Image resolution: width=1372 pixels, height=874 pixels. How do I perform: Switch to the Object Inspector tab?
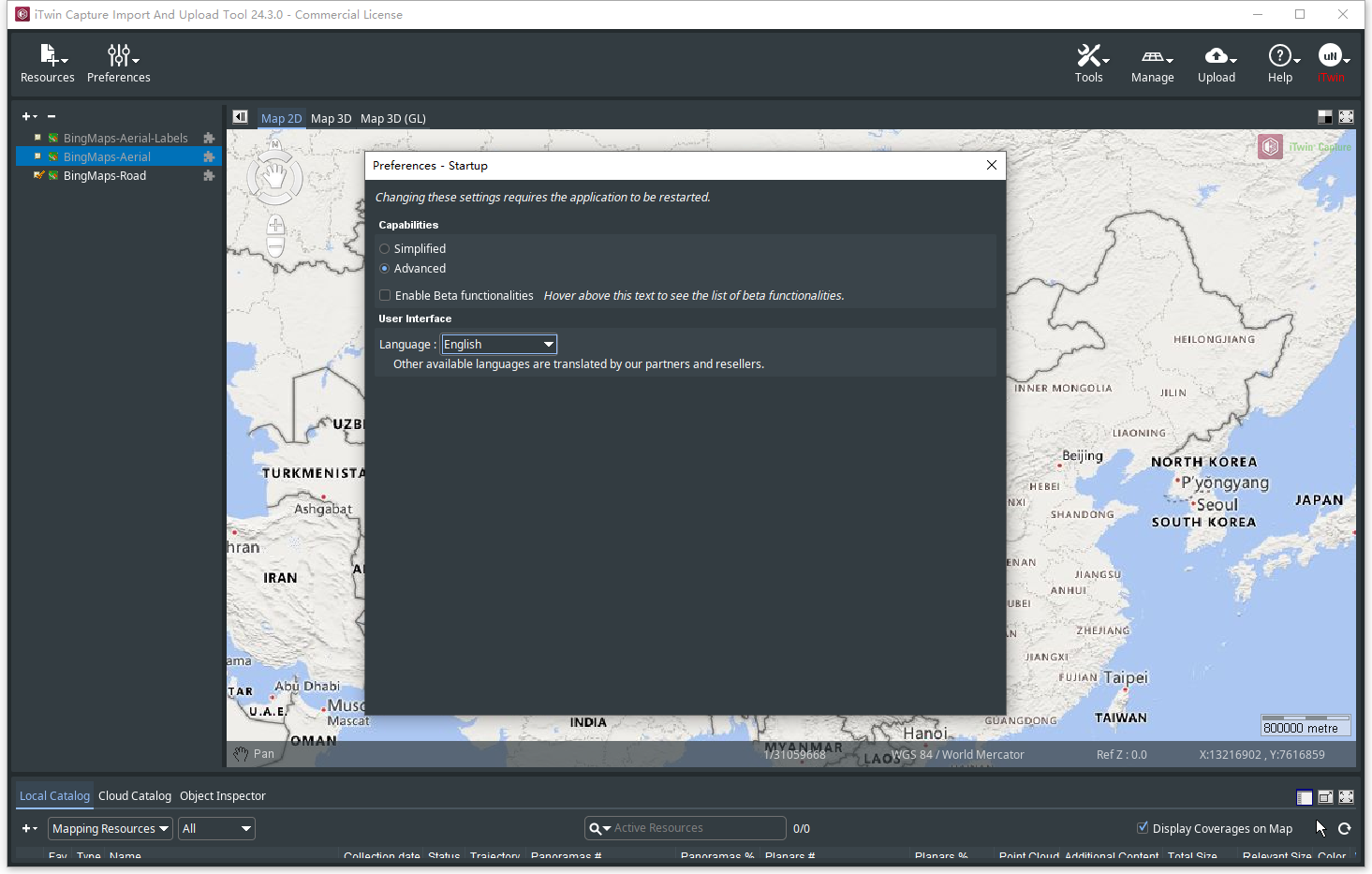point(223,795)
